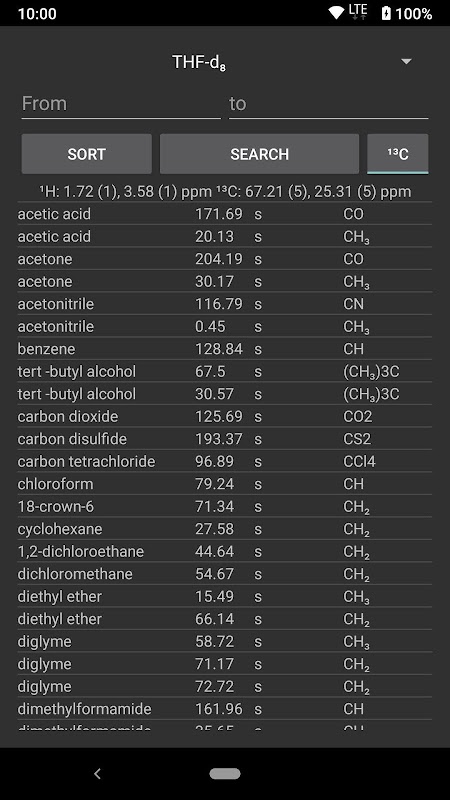Select the 18-crown-6 71.34 row

click(224, 506)
